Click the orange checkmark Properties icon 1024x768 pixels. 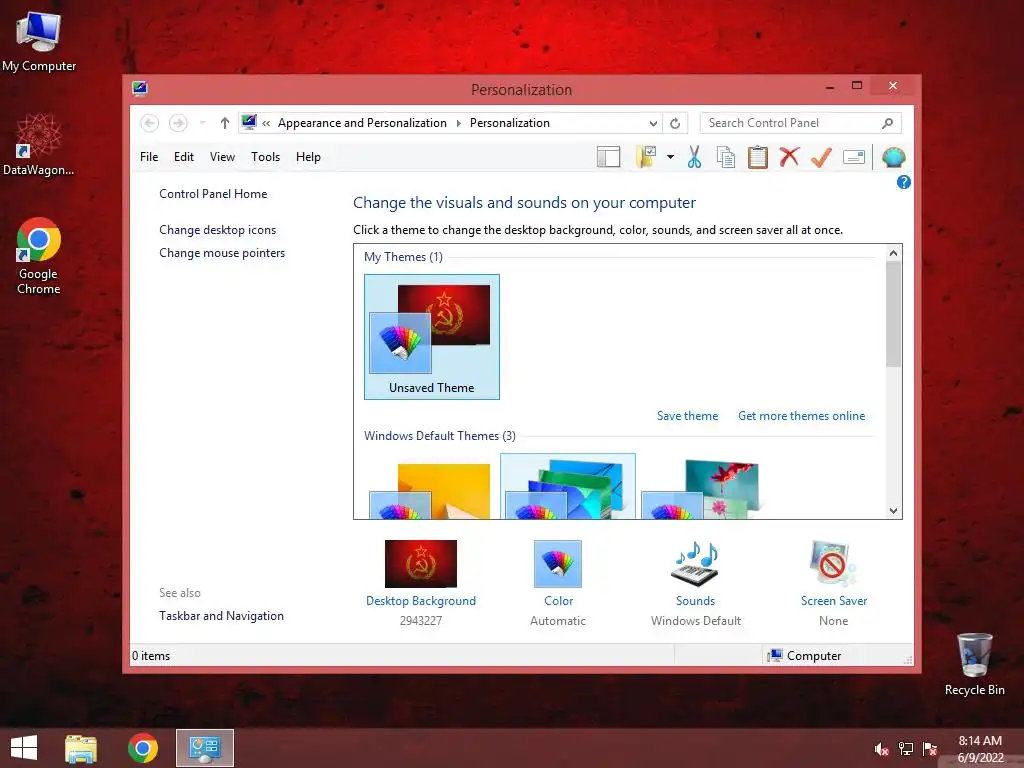coord(821,157)
